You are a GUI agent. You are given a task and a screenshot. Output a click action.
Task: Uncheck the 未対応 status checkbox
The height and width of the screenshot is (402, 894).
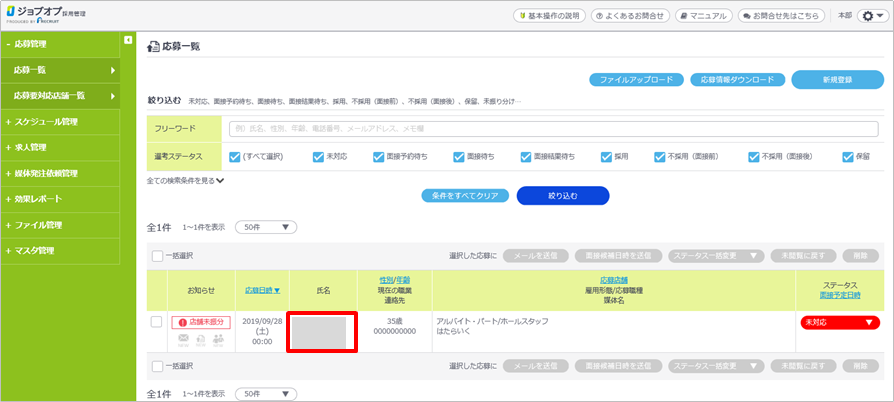click(318, 156)
